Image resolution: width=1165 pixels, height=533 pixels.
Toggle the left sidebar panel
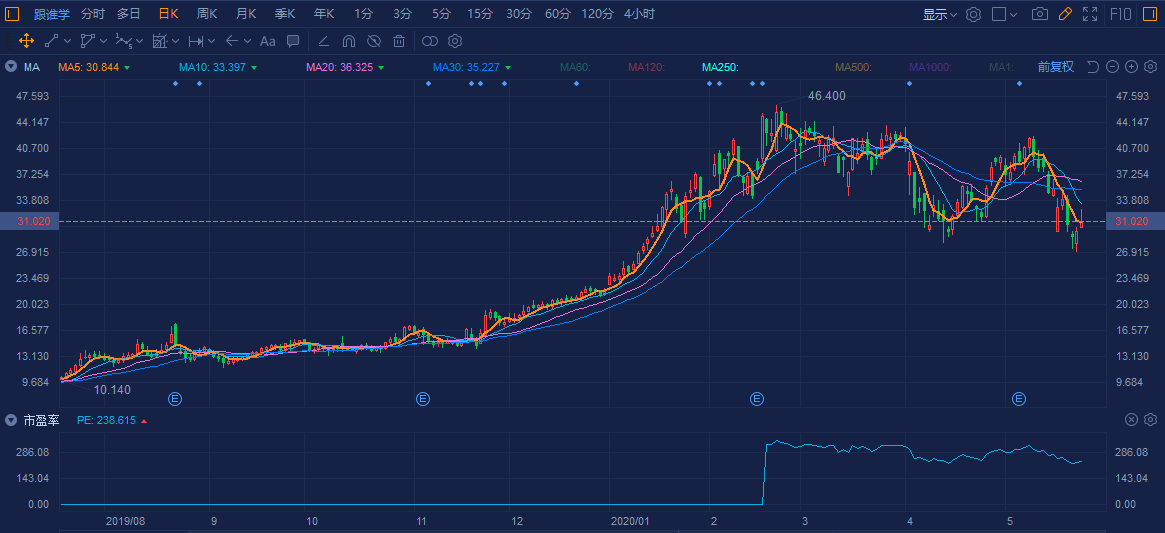pyautogui.click(x=12, y=14)
